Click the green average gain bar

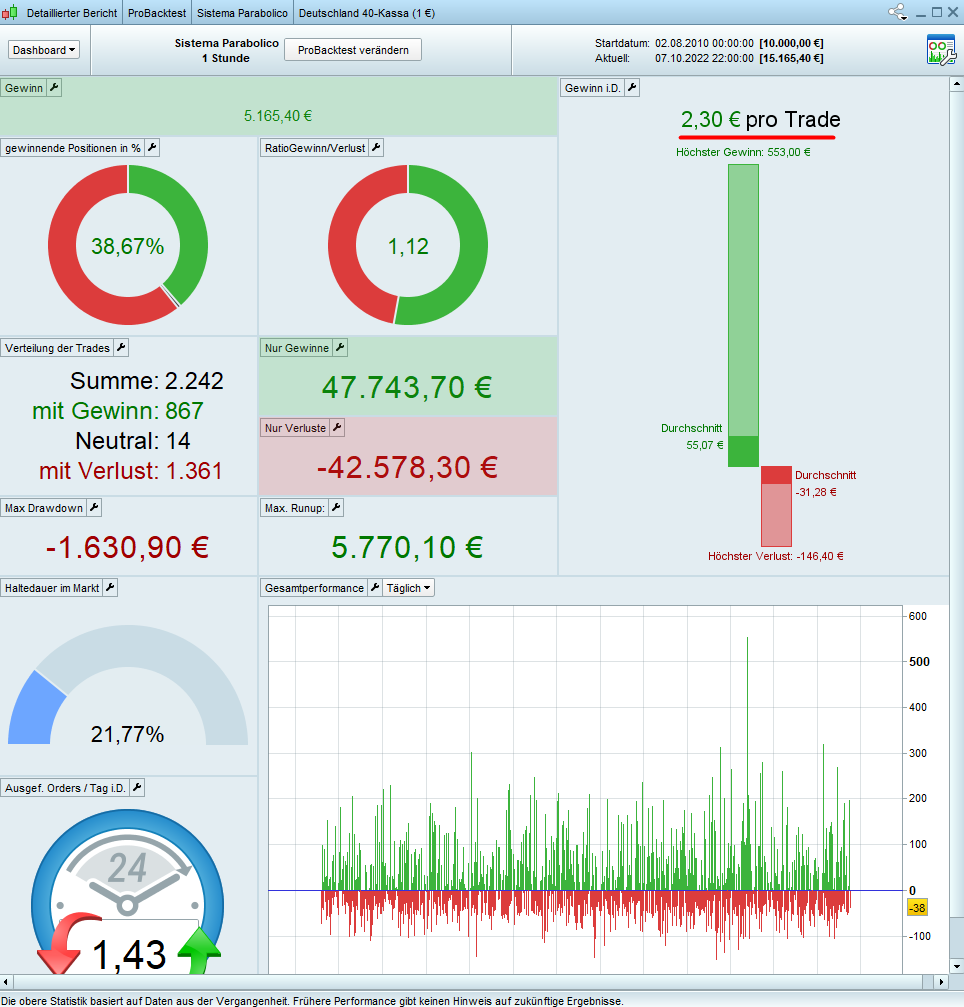pos(743,451)
